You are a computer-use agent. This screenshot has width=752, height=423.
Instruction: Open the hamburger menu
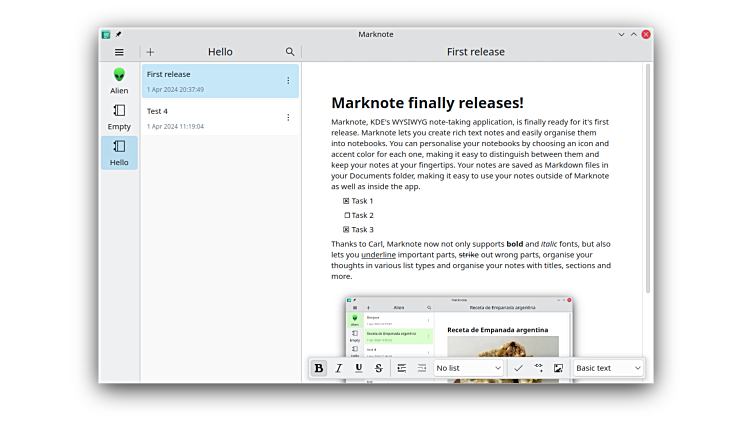119,52
